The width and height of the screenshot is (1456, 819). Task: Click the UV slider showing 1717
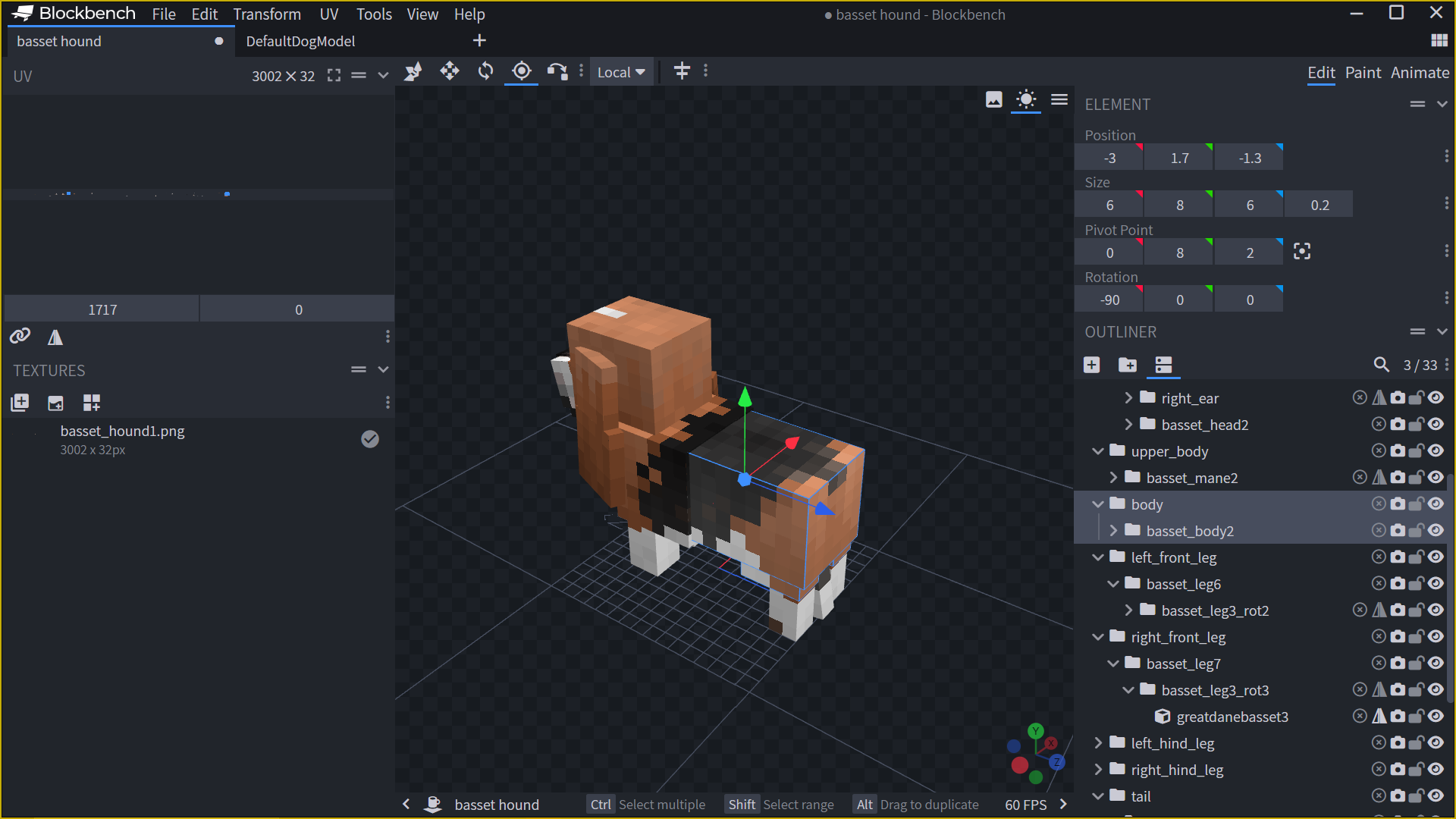102,309
